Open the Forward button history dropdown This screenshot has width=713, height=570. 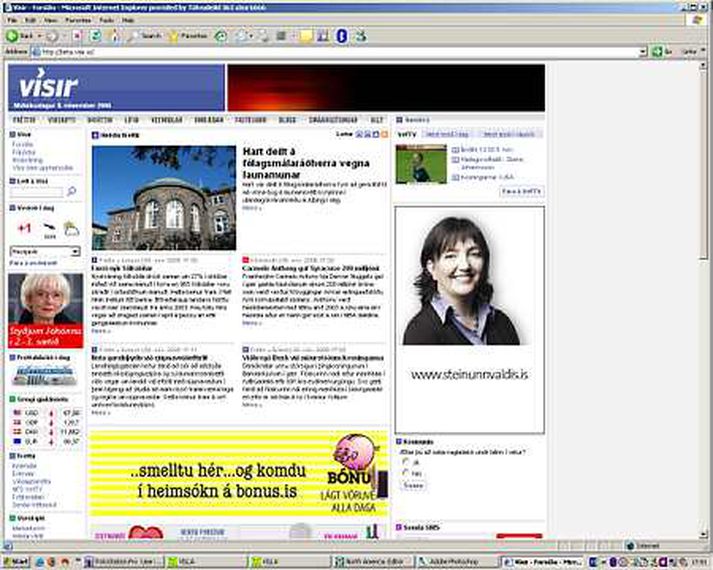tap(64, 36)
